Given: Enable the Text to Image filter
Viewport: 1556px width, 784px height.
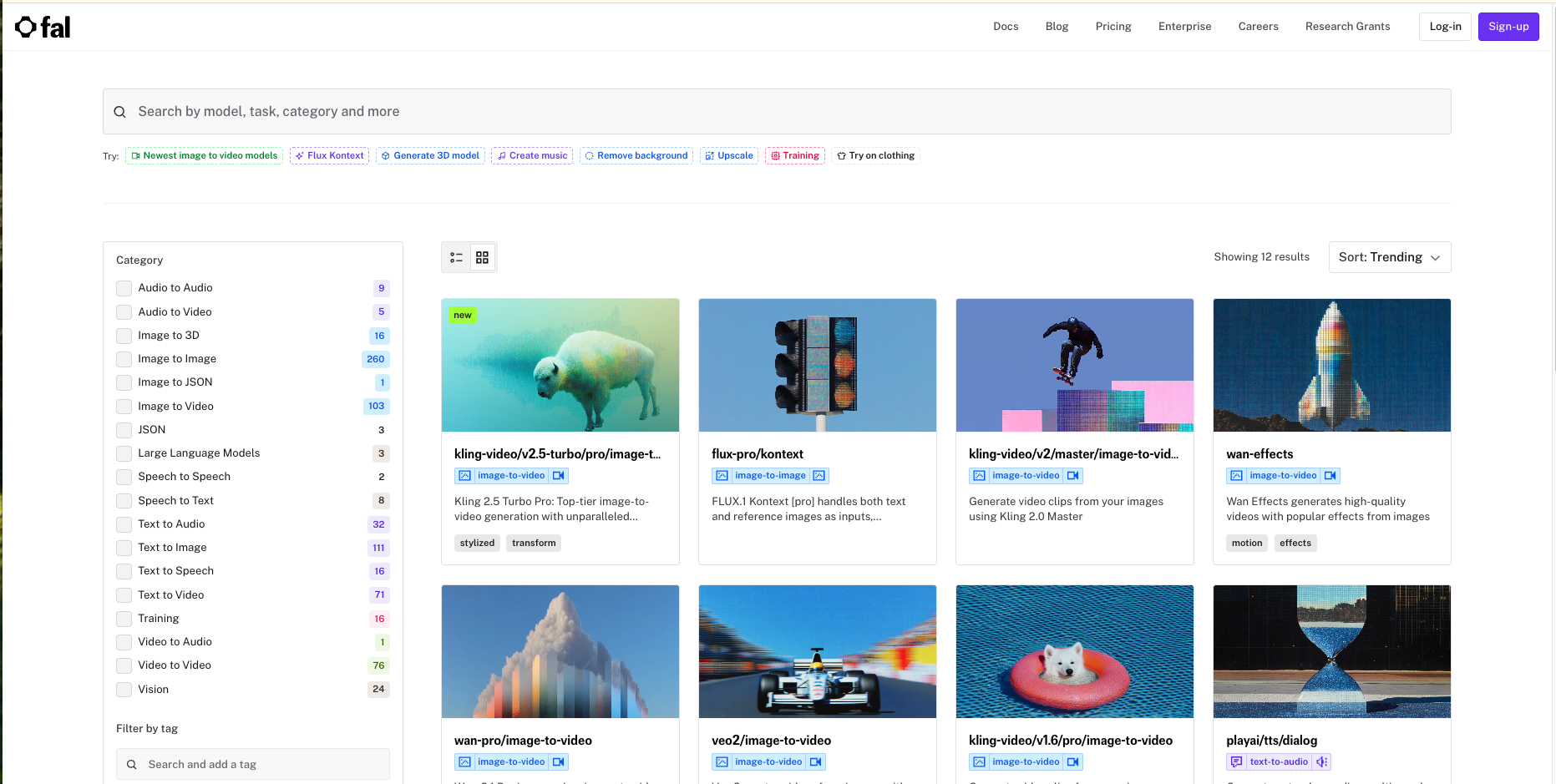Looking at the screenshot, I should (x=124, y=548).
